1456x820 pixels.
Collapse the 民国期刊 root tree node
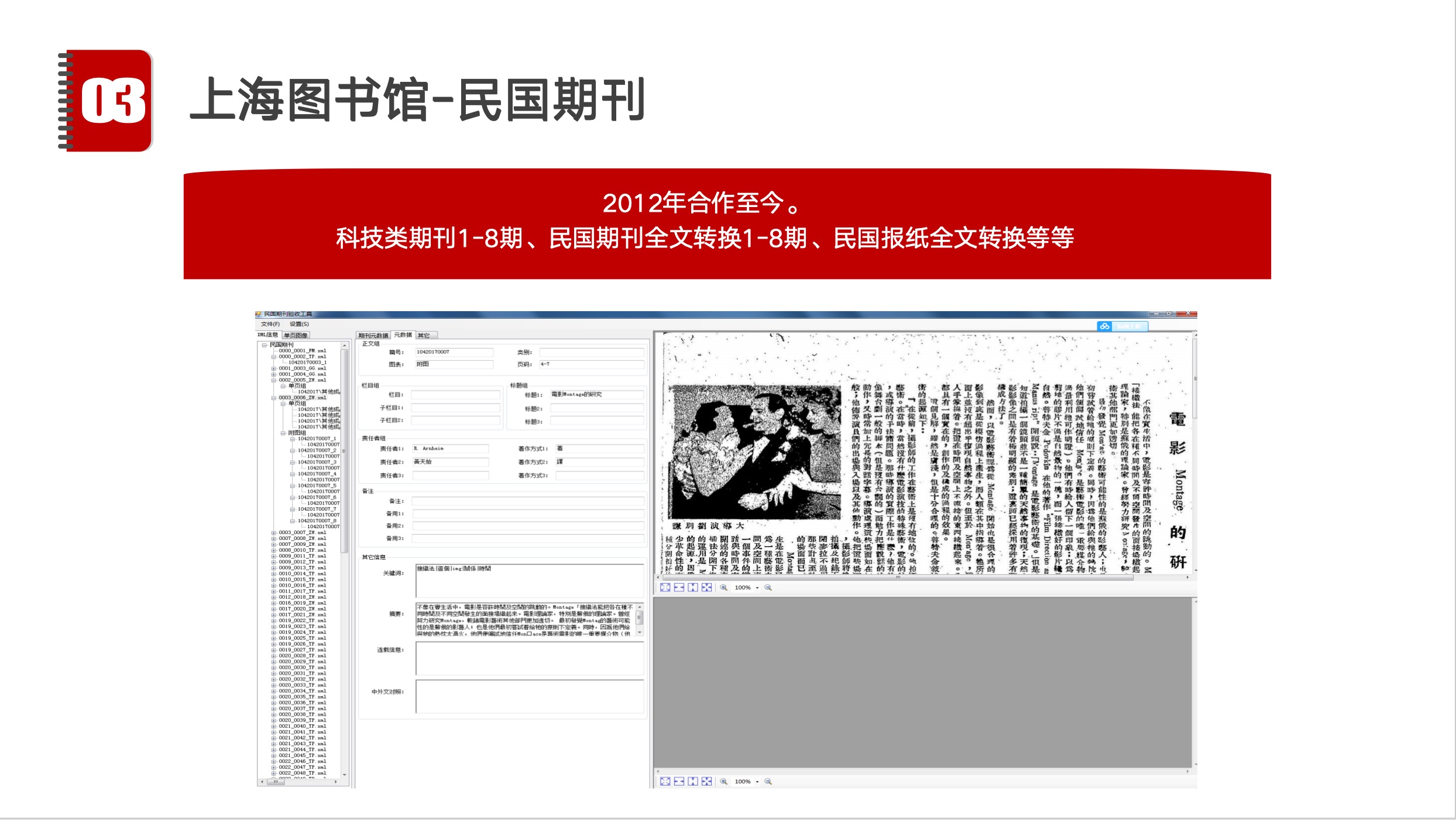tap(265, 345)
